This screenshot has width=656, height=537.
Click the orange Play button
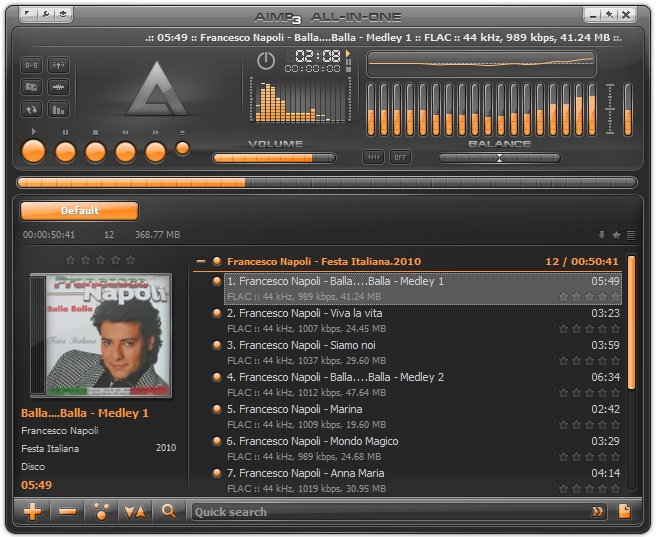(33, 151)
